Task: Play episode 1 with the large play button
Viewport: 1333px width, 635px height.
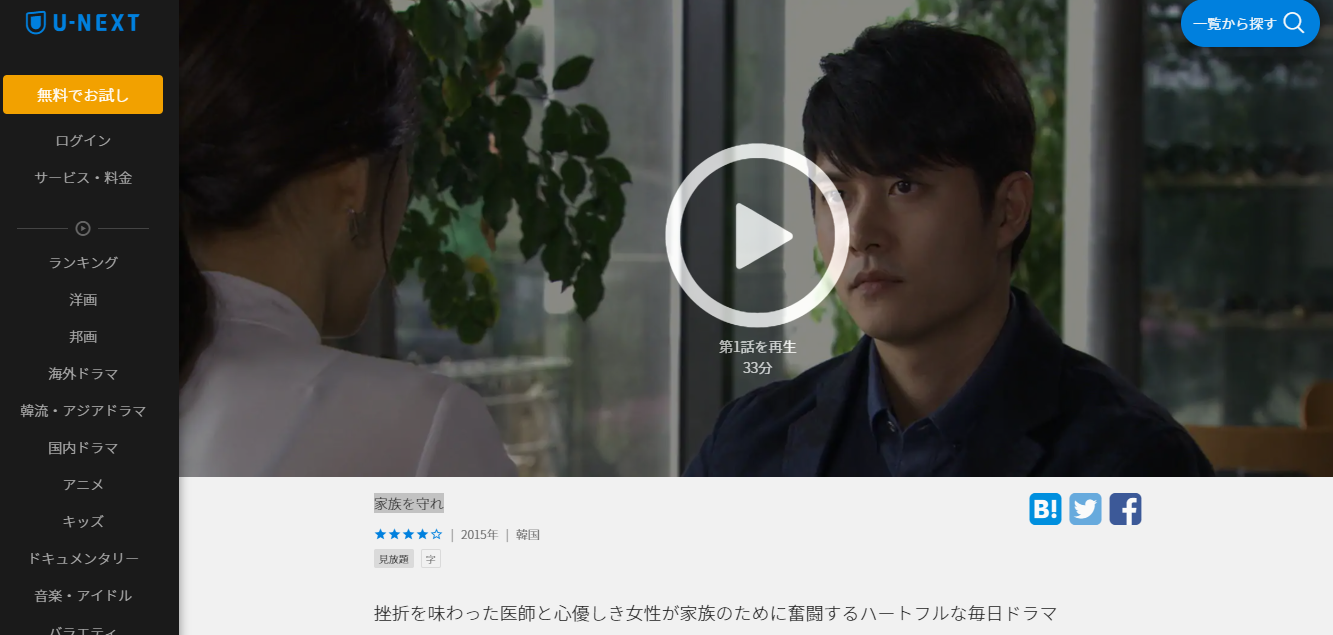Action: point(757,236)
